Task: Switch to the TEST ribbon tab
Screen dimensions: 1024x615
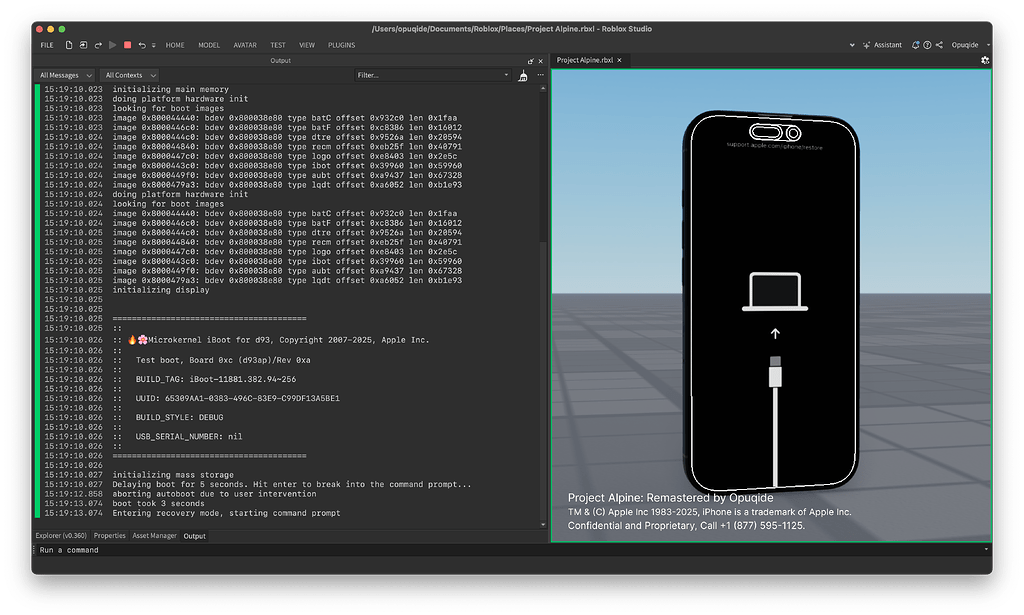Action: [x=280, y=45]
